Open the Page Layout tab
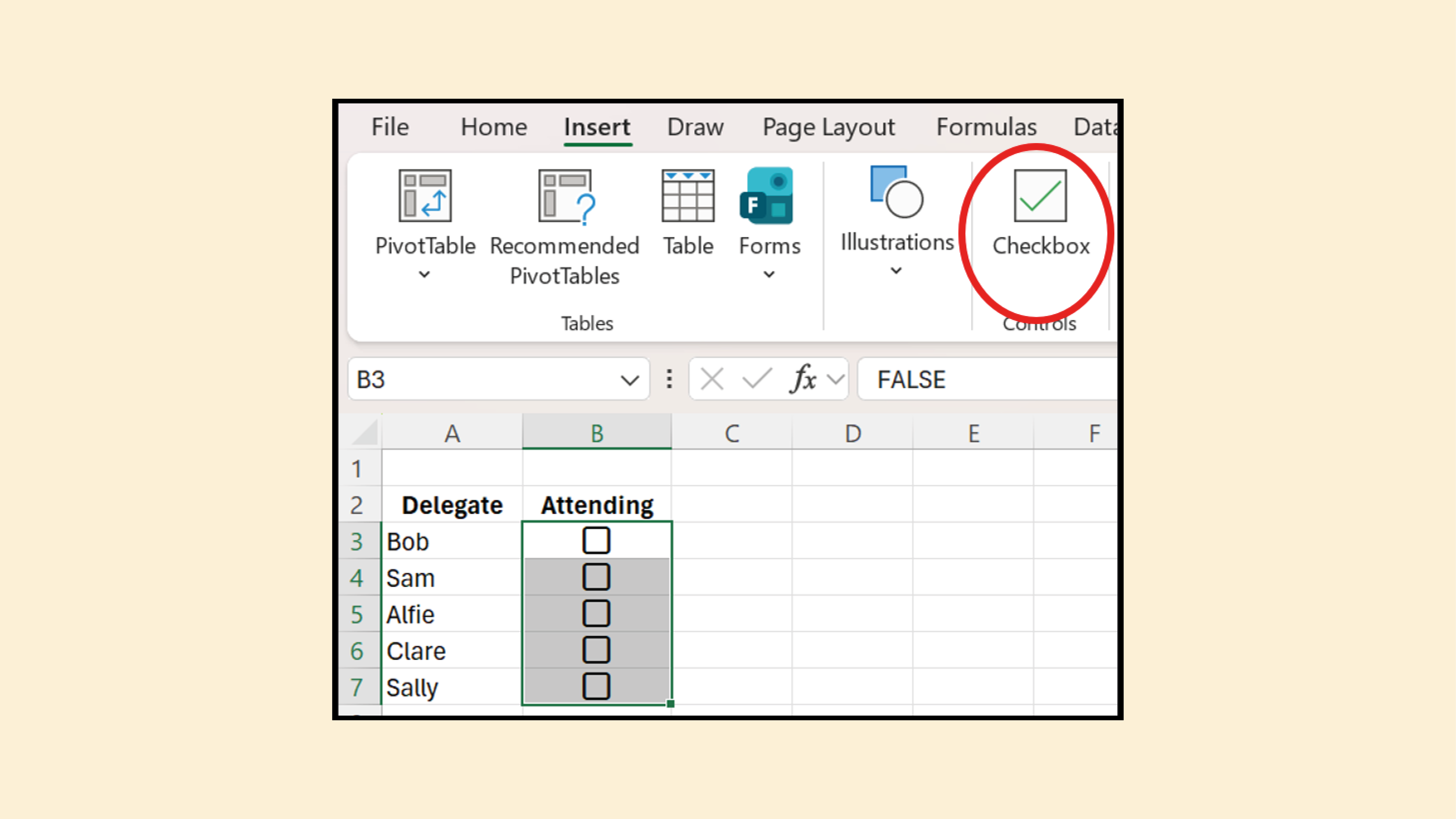This screenshot has width=1456, height=819. [828, 127]
